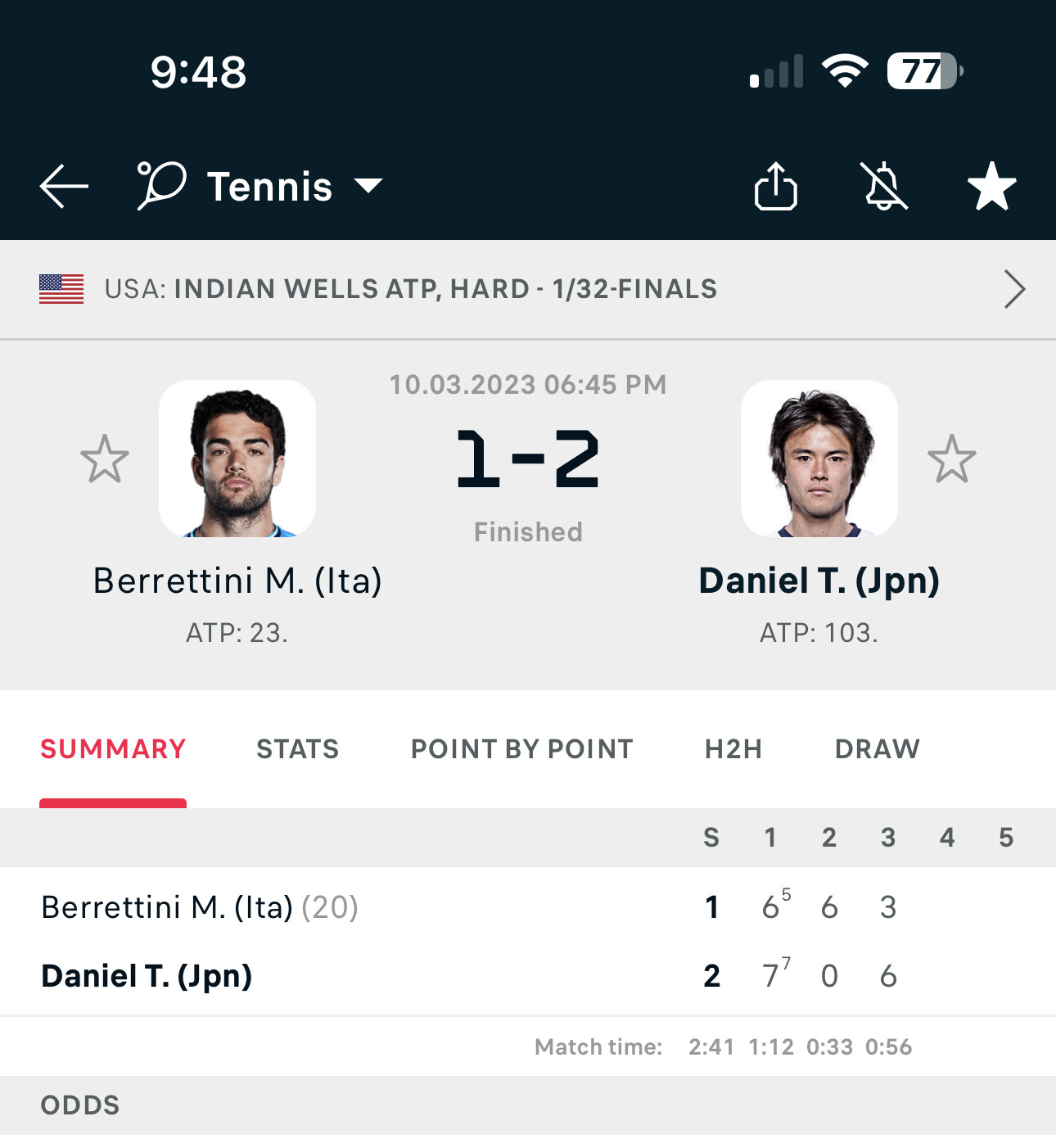Tap the tennis racket sport icon

coord(161,185)
